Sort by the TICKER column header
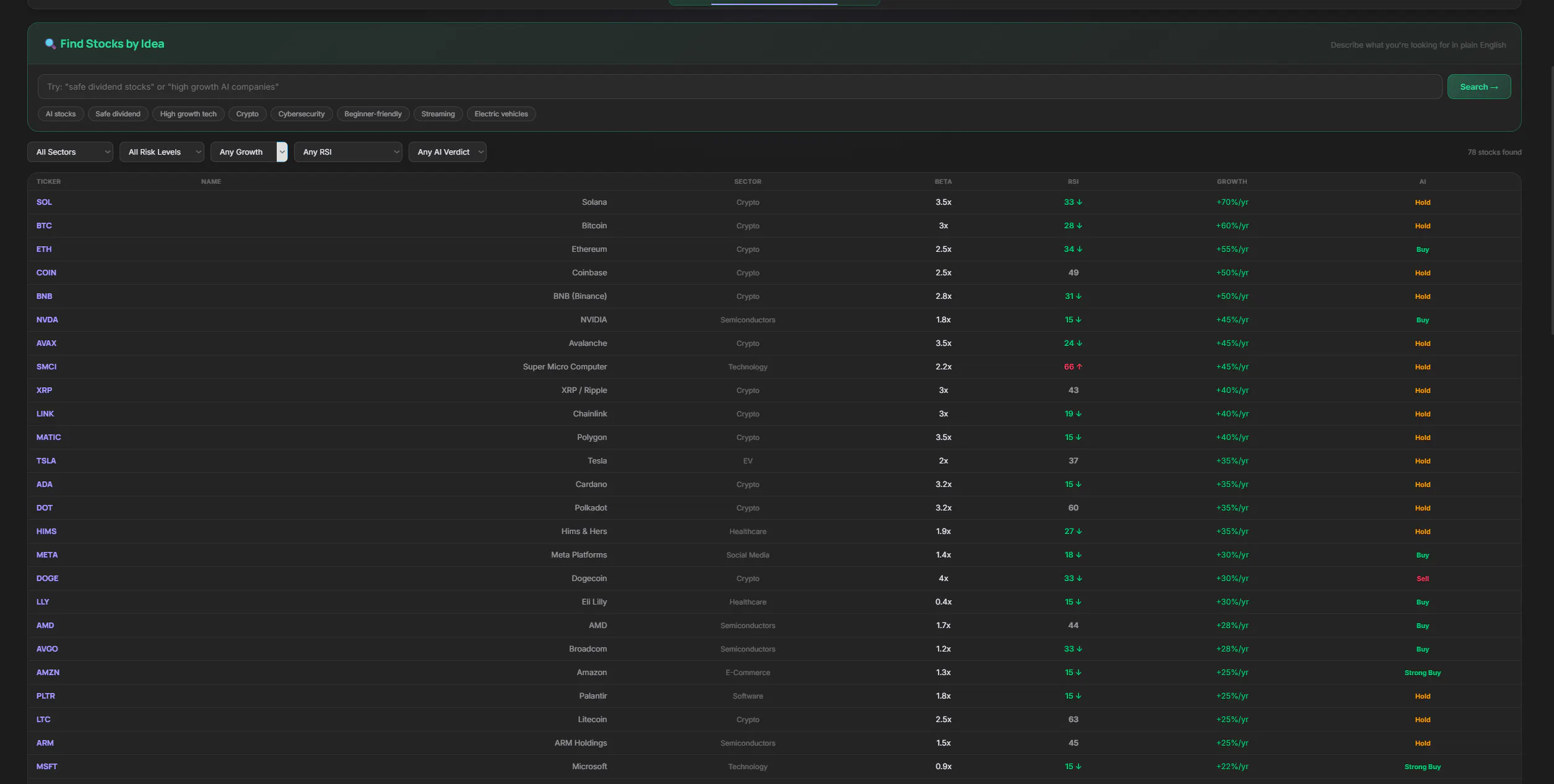1554x784 pixels. (48, 182)
